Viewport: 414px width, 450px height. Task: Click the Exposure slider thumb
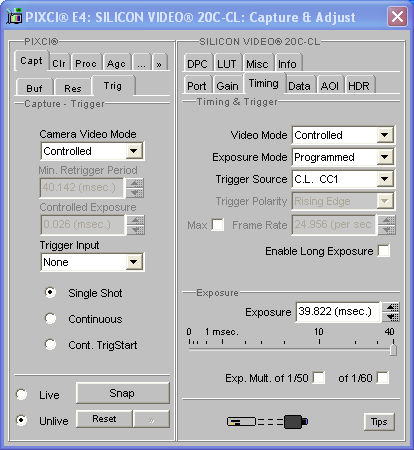coord(393,350)
